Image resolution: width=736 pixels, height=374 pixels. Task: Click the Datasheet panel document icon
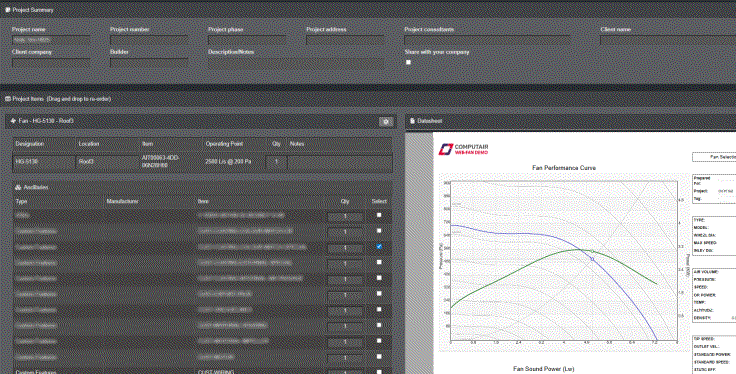(x=412, y=121)
